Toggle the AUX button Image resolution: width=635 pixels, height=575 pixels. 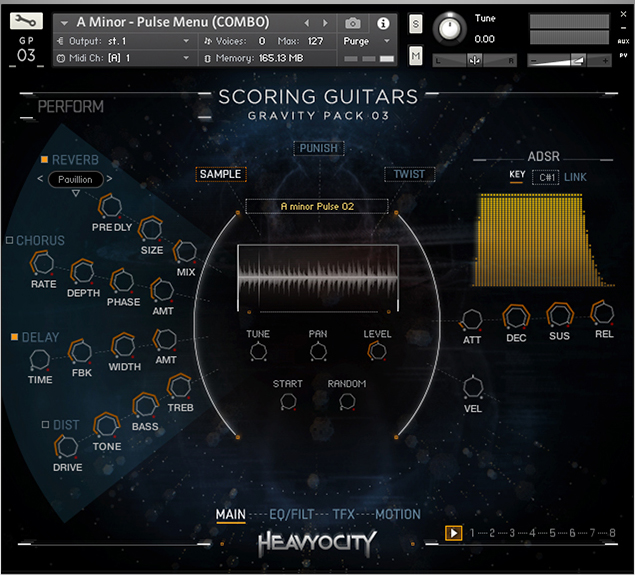click(623, 41)
